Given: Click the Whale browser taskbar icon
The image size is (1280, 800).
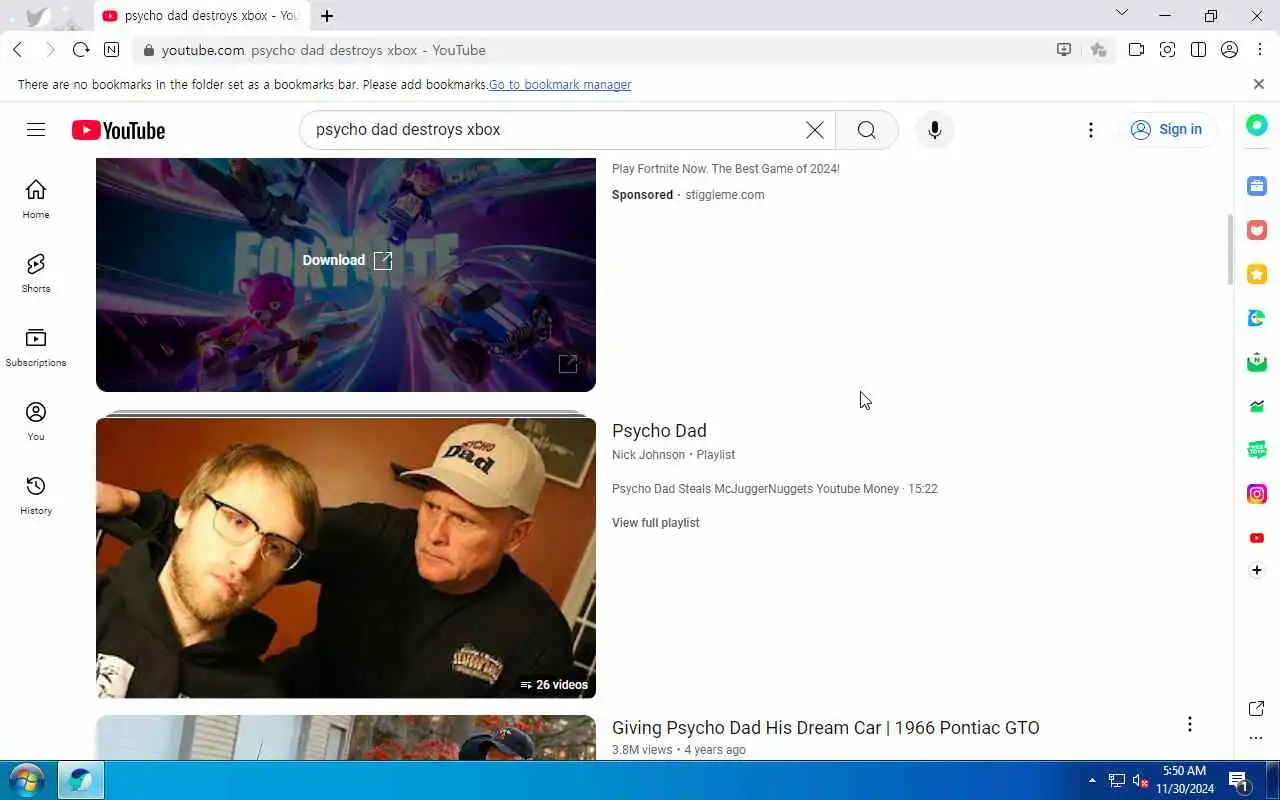Looking at the screenshot, I should click(80, 780).
